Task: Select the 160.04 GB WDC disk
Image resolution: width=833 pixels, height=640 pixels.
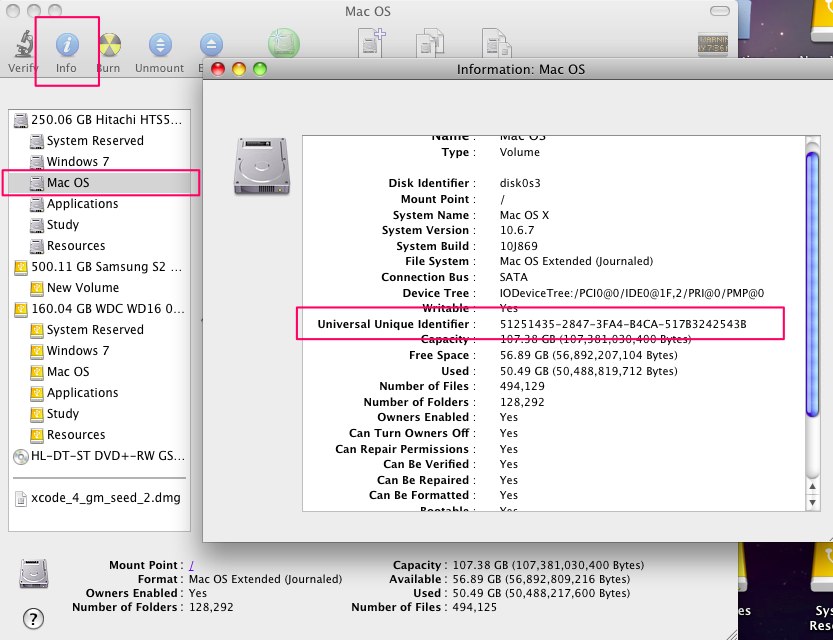Action: tap(99, 309)
